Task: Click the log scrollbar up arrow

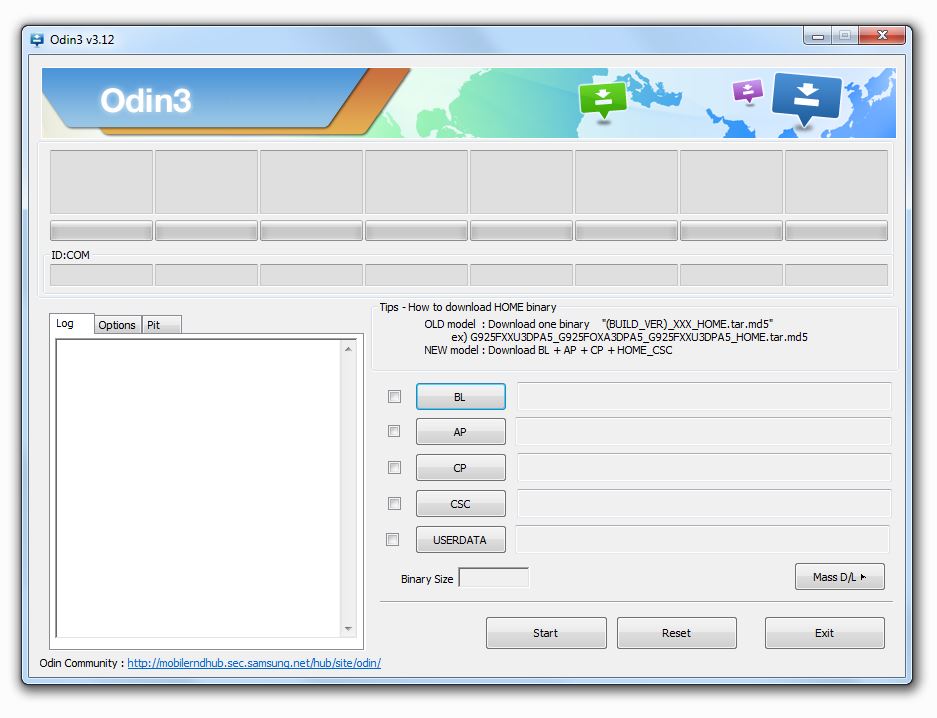Action: (348, 349)
